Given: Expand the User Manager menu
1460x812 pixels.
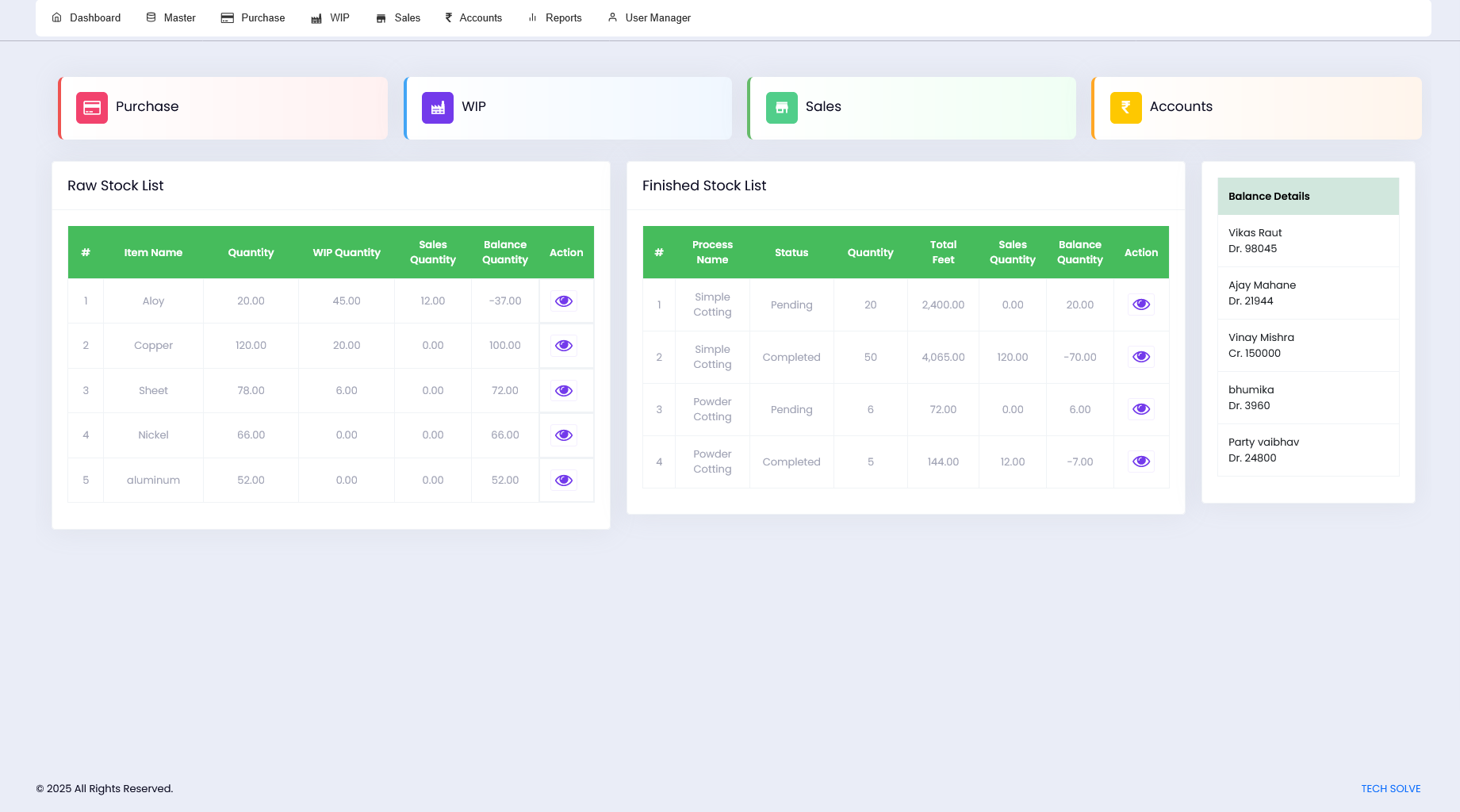Looking at the screenshot, I should 650,17.
